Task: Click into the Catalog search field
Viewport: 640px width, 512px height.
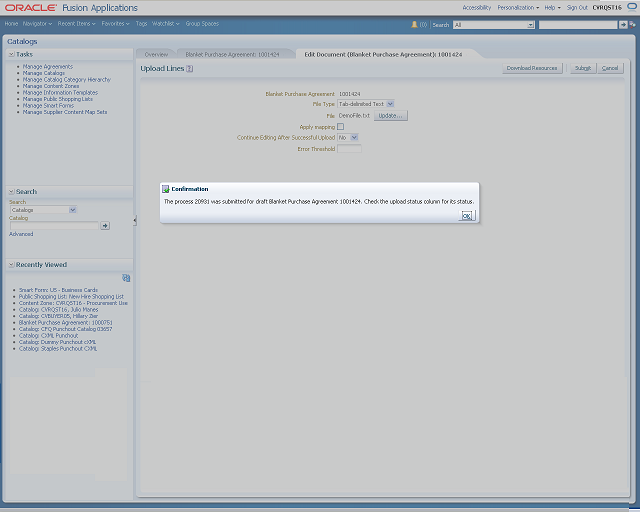Action: tap(54, 225)
